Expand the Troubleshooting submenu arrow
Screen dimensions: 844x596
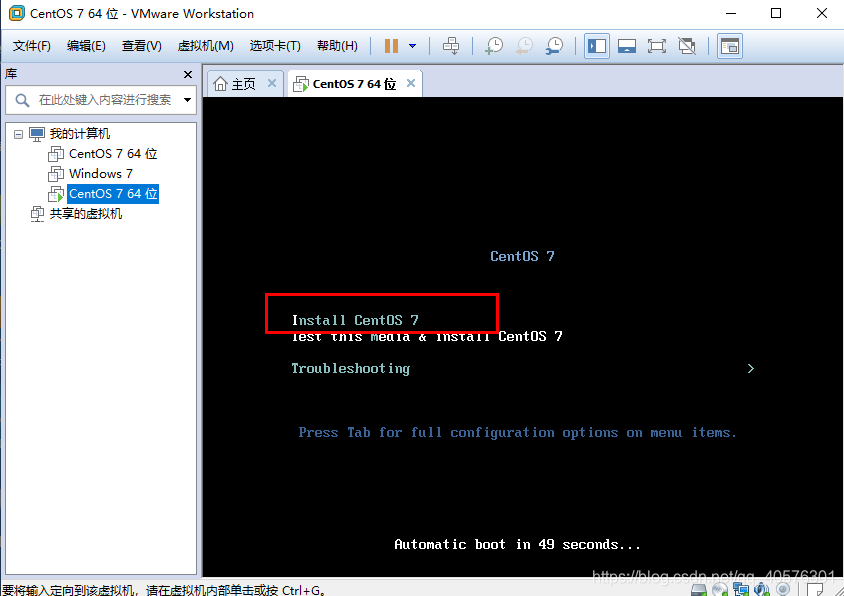(x=751, y=369)
